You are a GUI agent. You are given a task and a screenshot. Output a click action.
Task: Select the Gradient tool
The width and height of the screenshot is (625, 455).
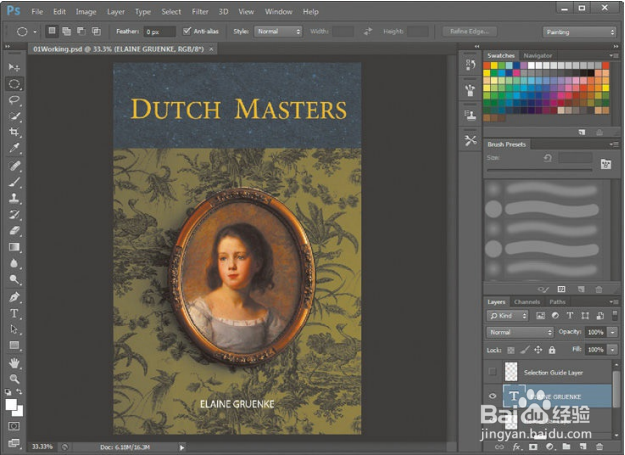[14, 247]
